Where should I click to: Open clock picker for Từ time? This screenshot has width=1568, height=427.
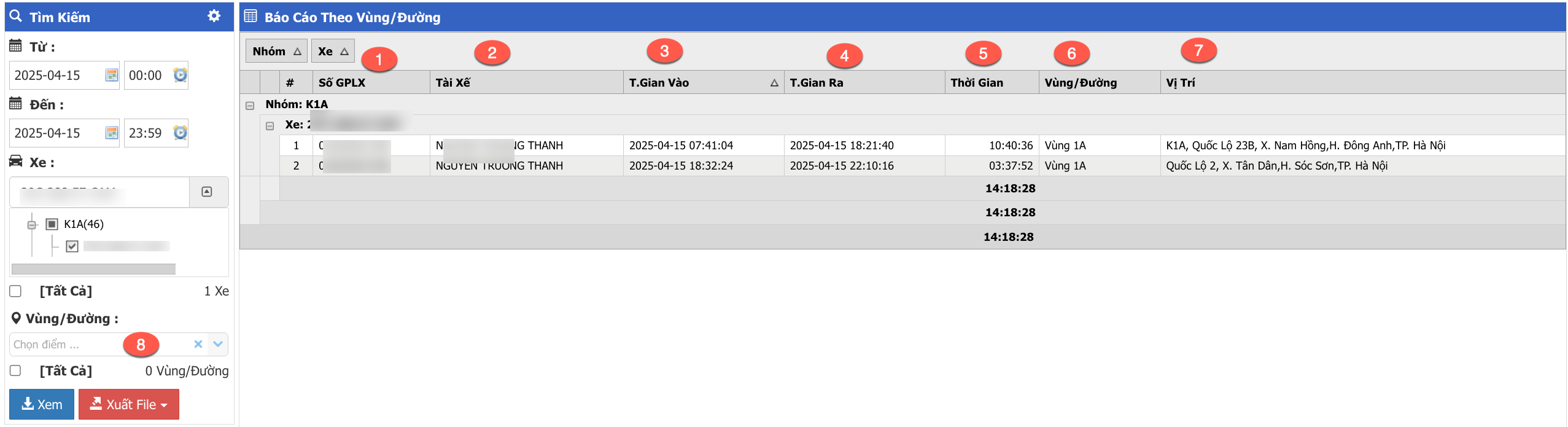point(180,75)
